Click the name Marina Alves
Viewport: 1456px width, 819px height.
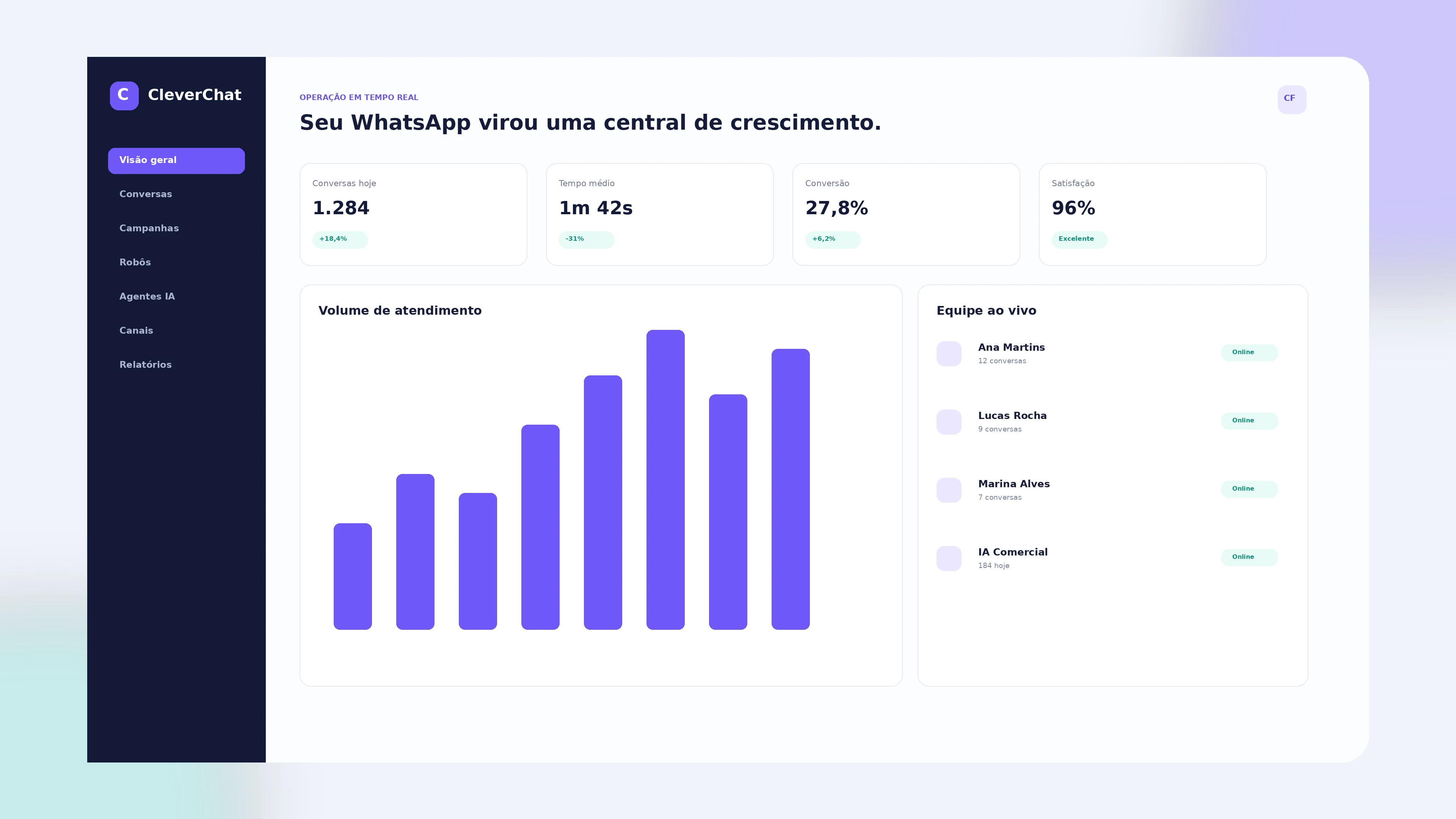pyautogui.click(x=1014, y=485)
